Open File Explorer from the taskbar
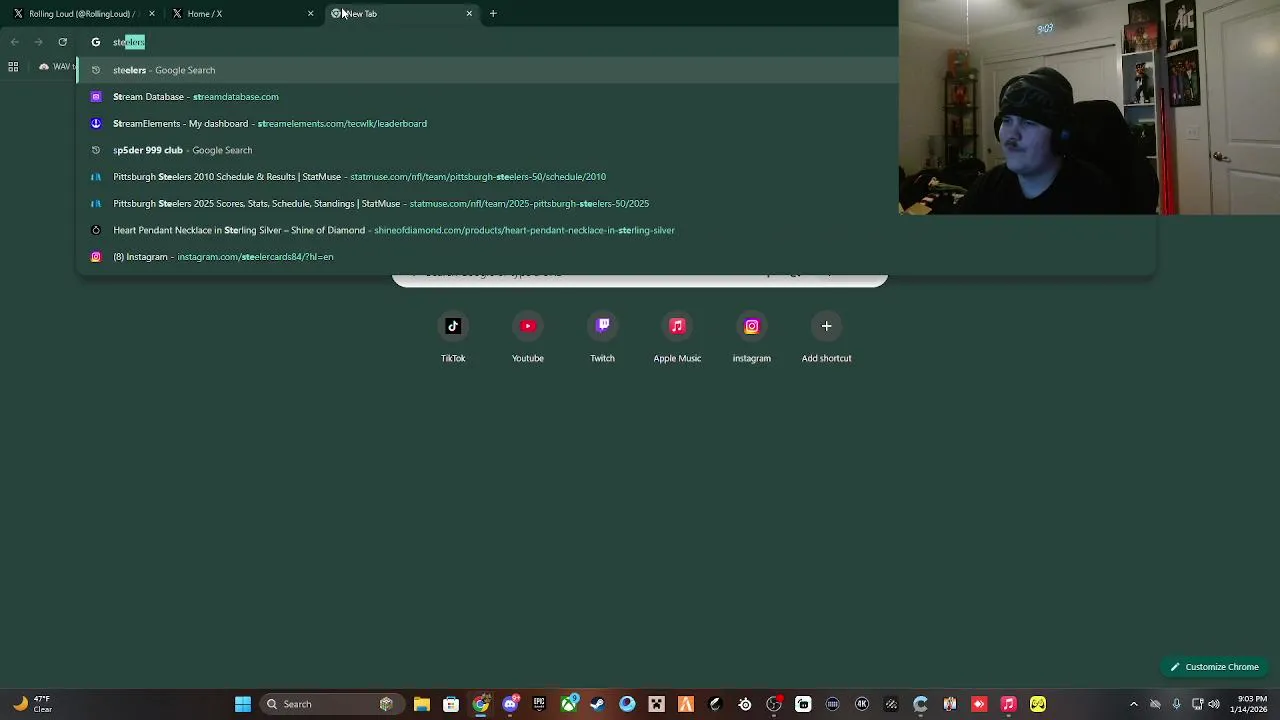Image resolution: width=1280 pixels, height=720 pixels. point(422,704)
